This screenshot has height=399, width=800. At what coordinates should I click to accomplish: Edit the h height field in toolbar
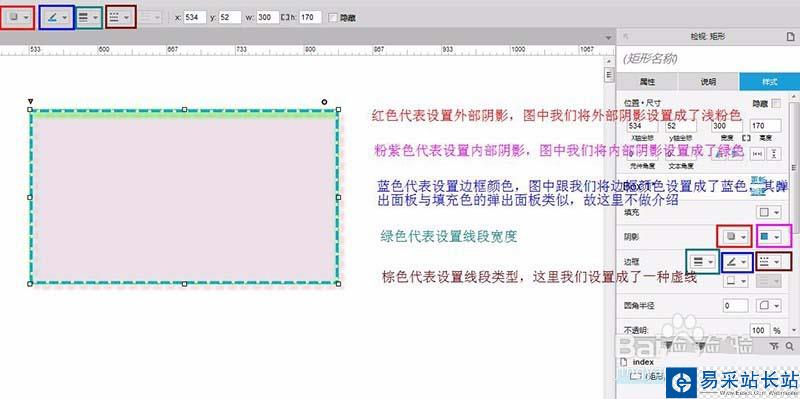coord(310,17)
